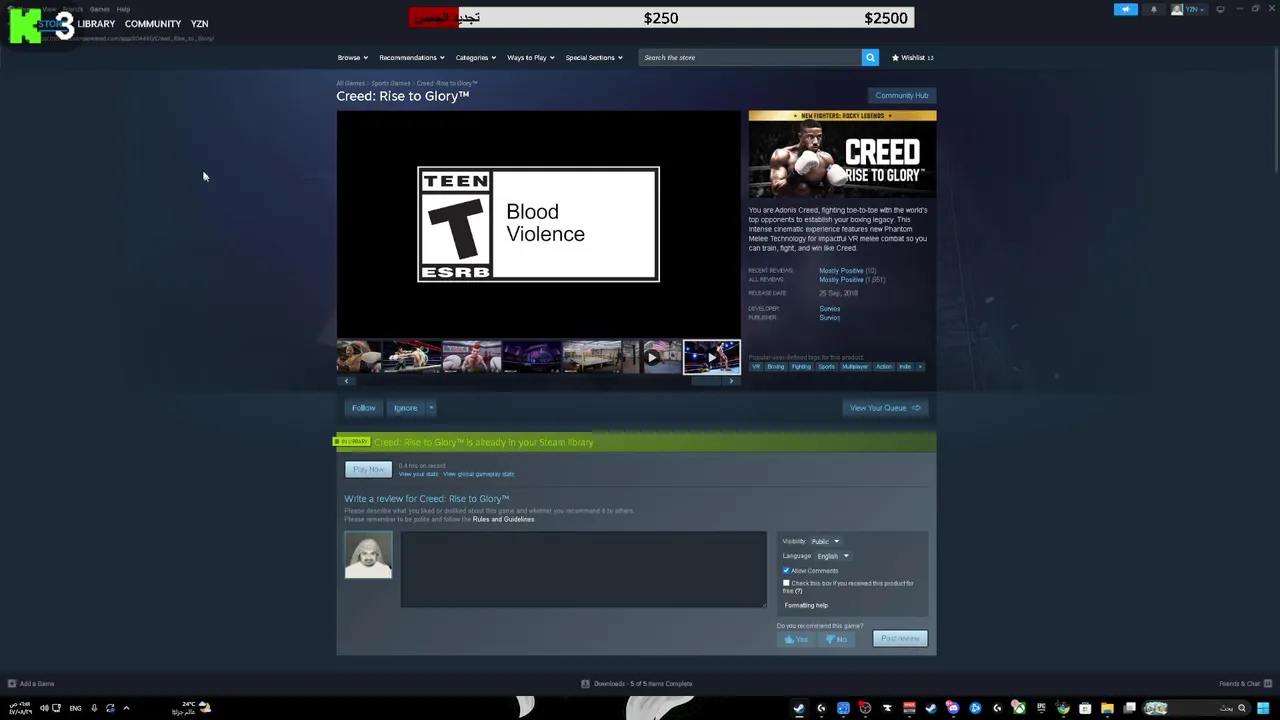
Task: Click the review text area
Action: coord(583,569)
